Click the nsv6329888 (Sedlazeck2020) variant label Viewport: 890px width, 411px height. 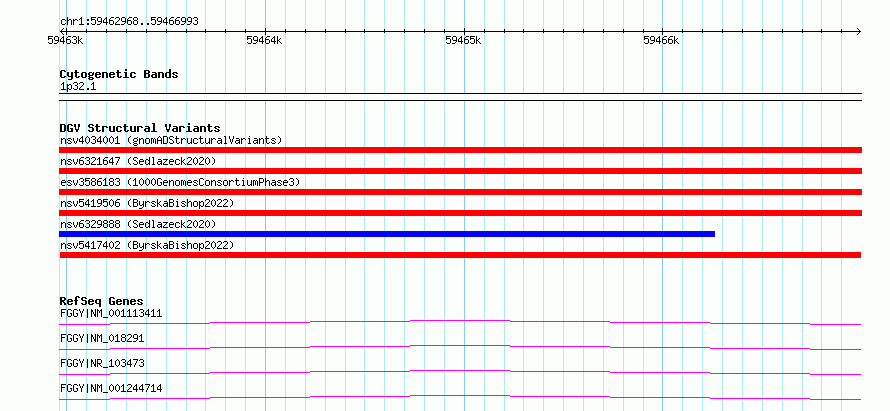click(138, 224)
